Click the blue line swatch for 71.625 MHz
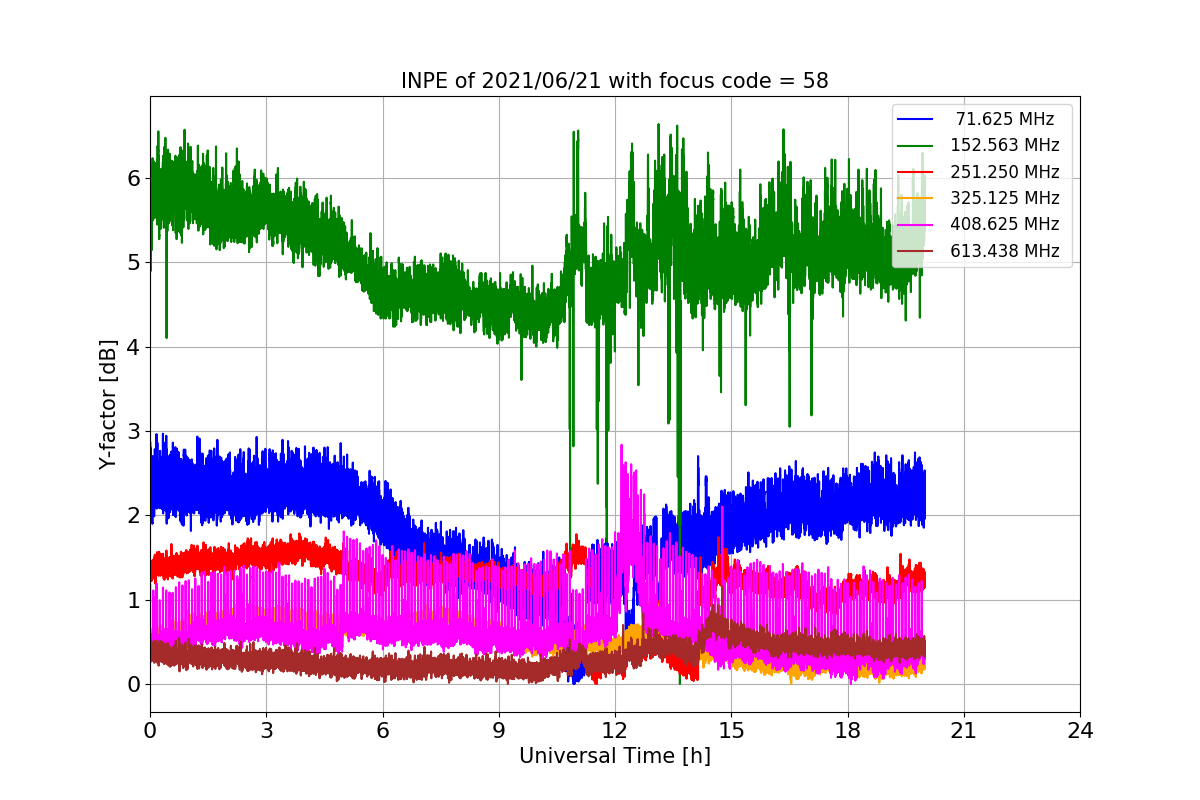This screenshot has width=1200, height=800. click(916, 119)
